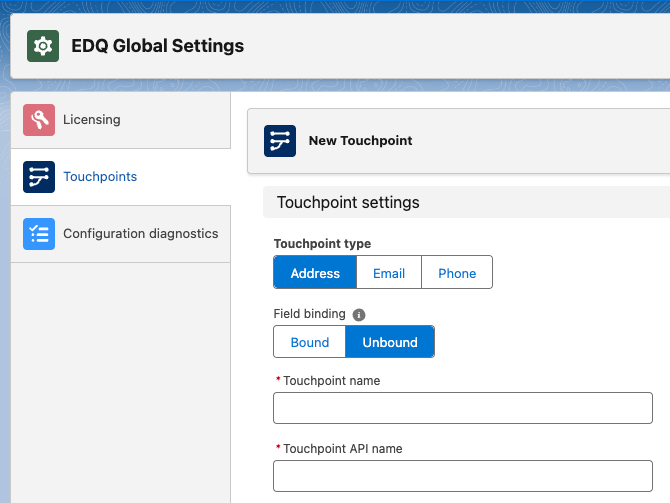Focus the Touchpoint name input field
670x503 pixels.
(462, 408)
